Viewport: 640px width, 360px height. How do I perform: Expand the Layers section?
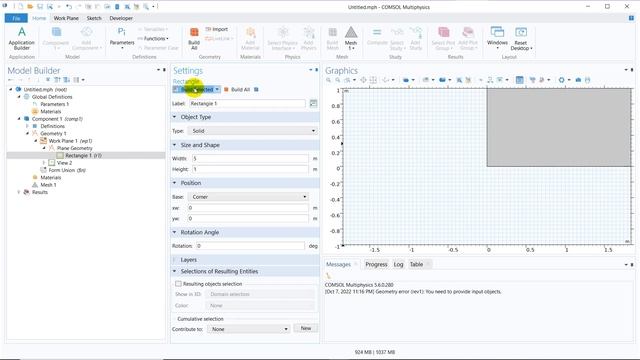174,260
